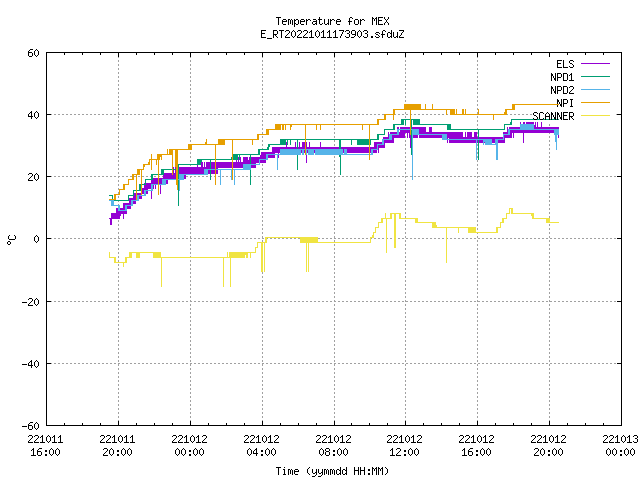Click the SCANNER legend label

(x=553, y=116)
